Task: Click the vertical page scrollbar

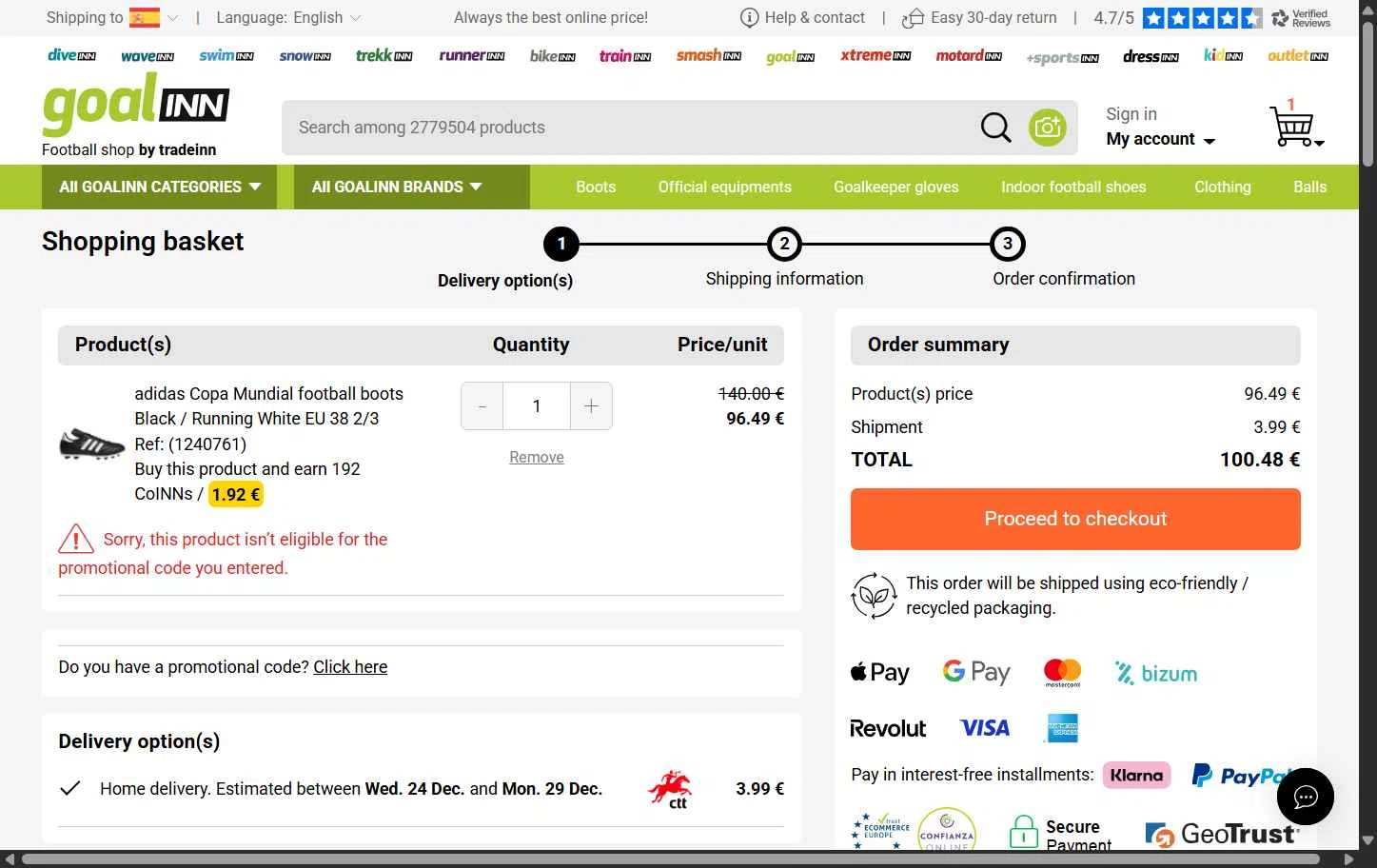Action: (x=1368, y=95)
